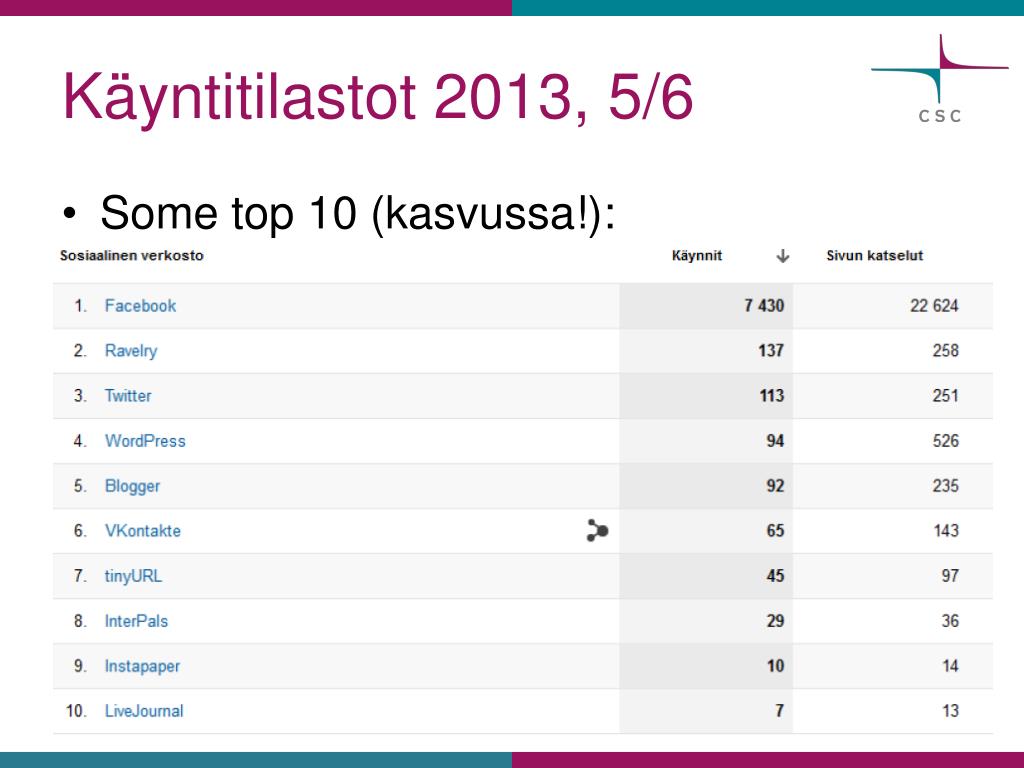This screenshot has height=768, width=1024.
Task: Open the Facebook link
Action: pos(140,306)
